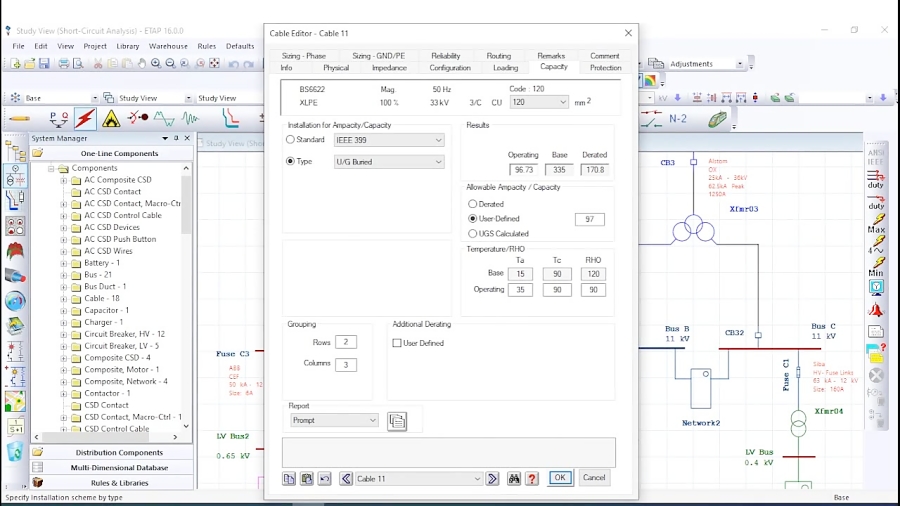Click the Max short-circuit lightning icon
Image resolution: width=900 pixels, height=506 pixels.
(x=876, y=223)
